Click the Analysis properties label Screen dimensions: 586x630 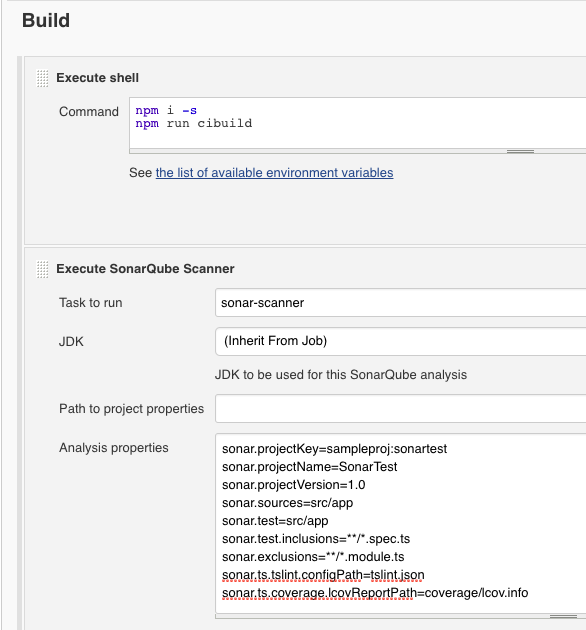pyautogui.click(x=114, y=448)
